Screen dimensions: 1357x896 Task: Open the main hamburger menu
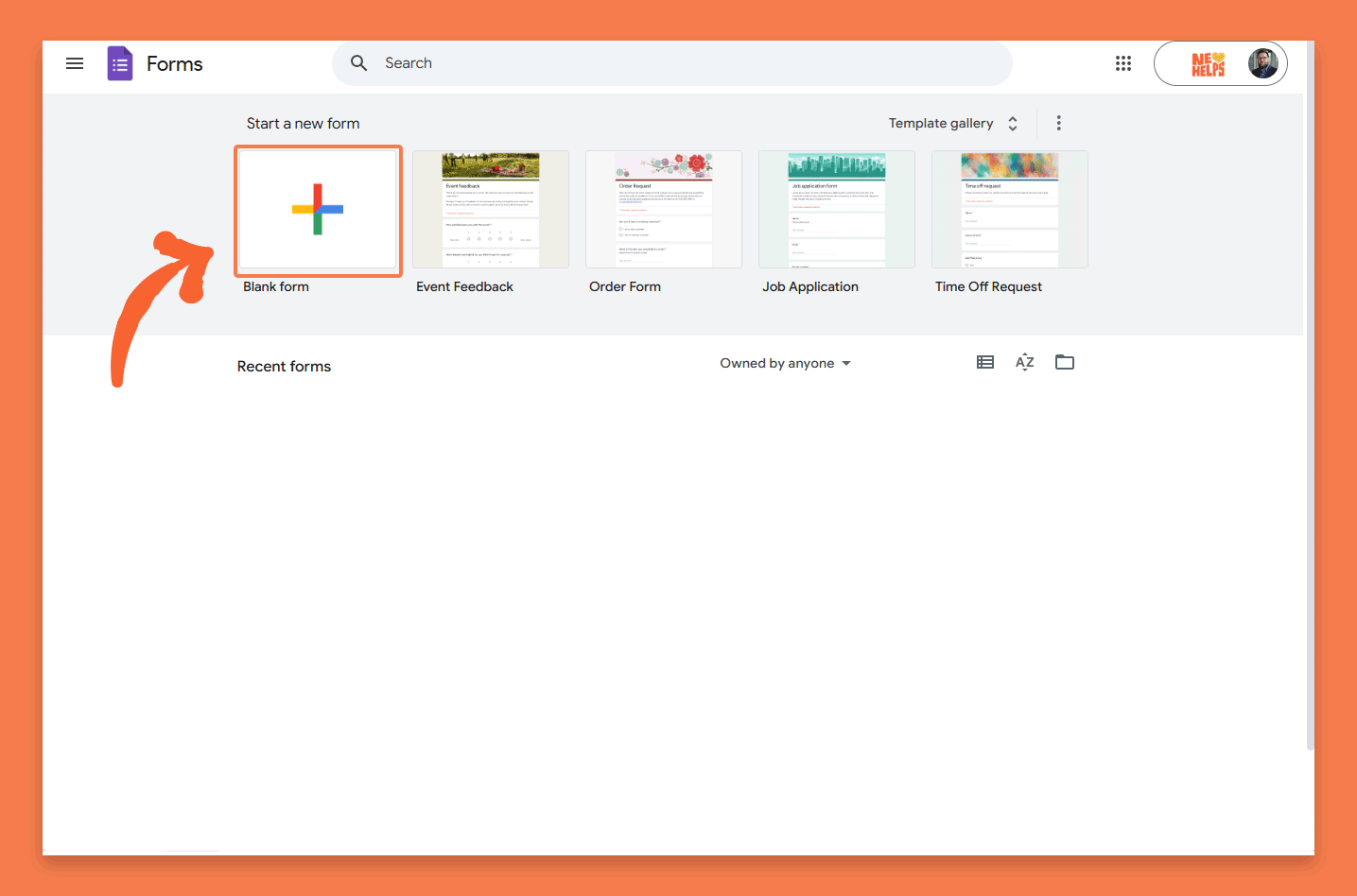[x=75, y=63]
